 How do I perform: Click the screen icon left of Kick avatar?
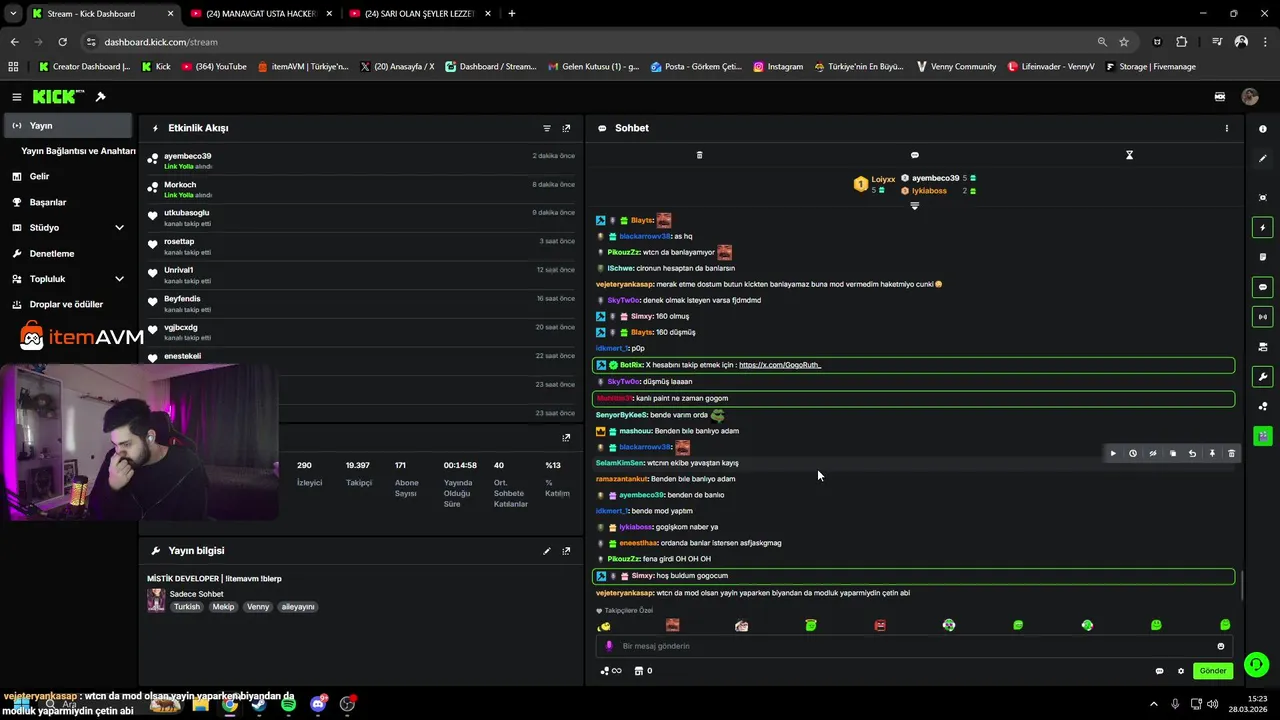click(1220, 97)
